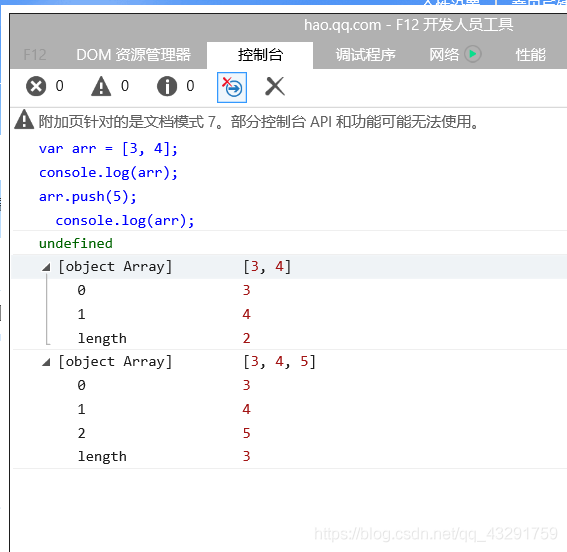The image size is (567, 552).
Task: Select the 控制台 tab
Action: 260,55
